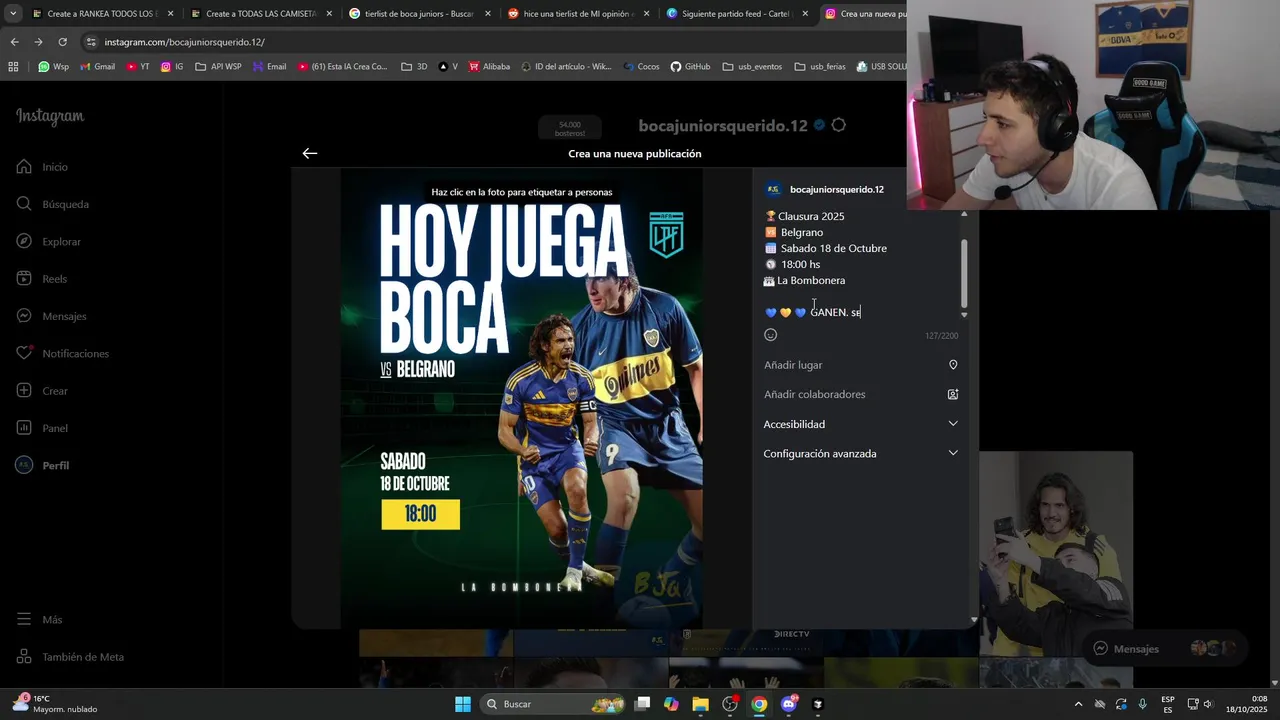
Task: Switch to tierlist de boca juniors tab
Action: coord(419,14)
